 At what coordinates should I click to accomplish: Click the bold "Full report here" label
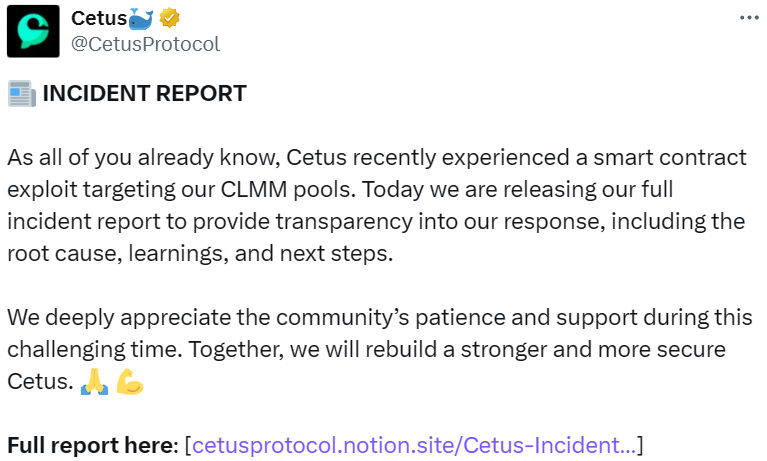coord(91,445)
